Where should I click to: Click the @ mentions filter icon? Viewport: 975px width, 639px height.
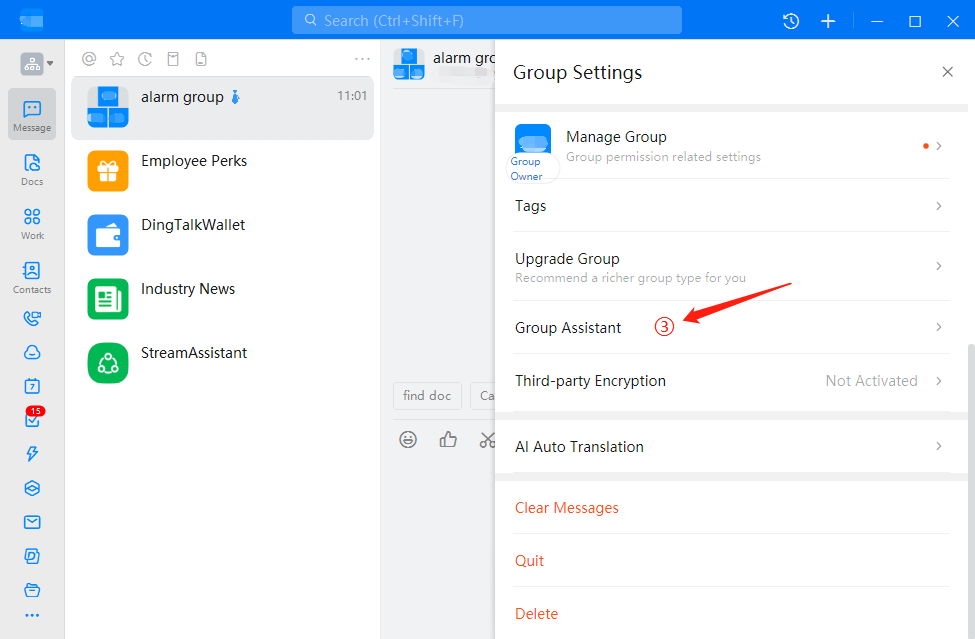click(89, 59)
